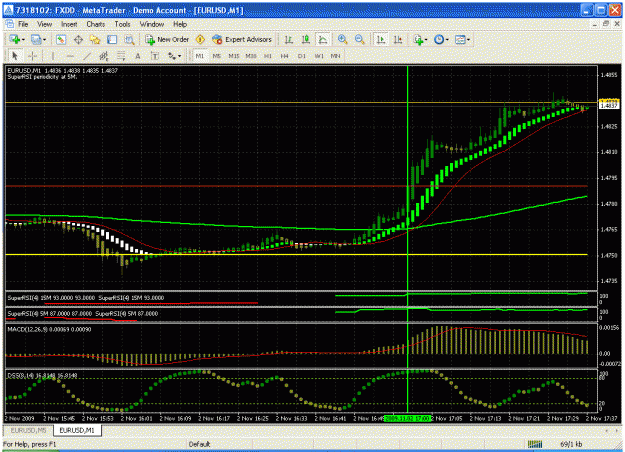
Task: Switch chart to Bar Chart mode
Action: coord(289,39)
